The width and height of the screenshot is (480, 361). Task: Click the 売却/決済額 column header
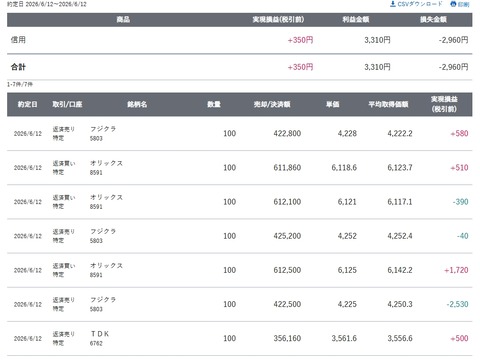click(272, 105)
